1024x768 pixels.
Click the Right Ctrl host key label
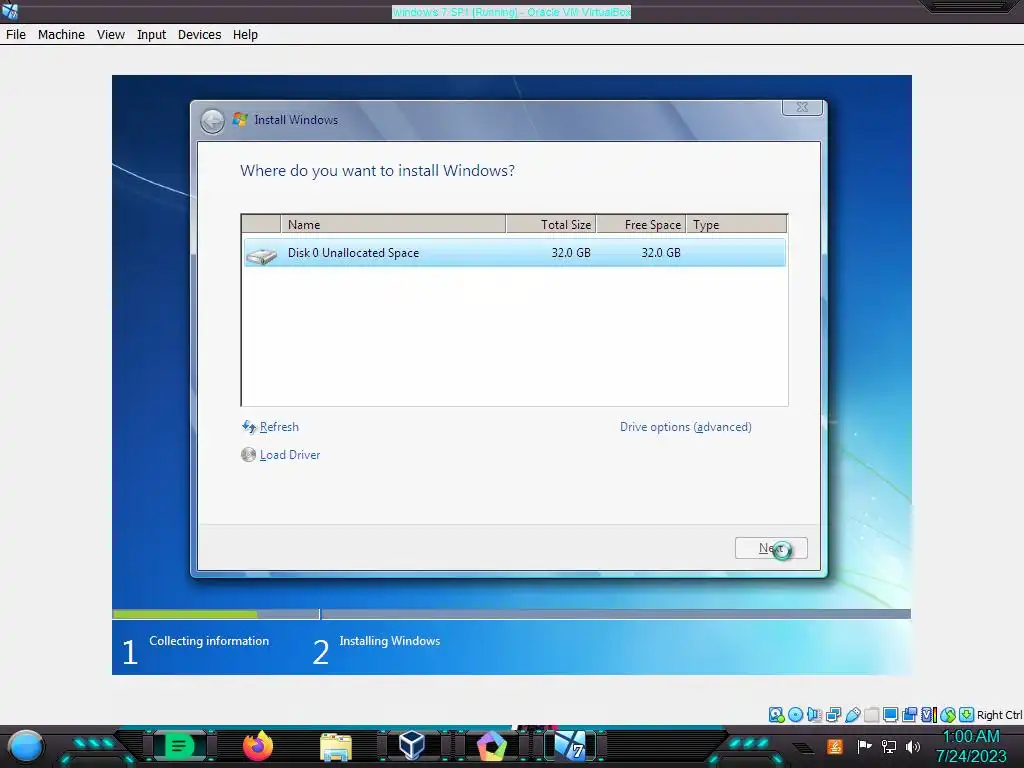coord(999,715)
